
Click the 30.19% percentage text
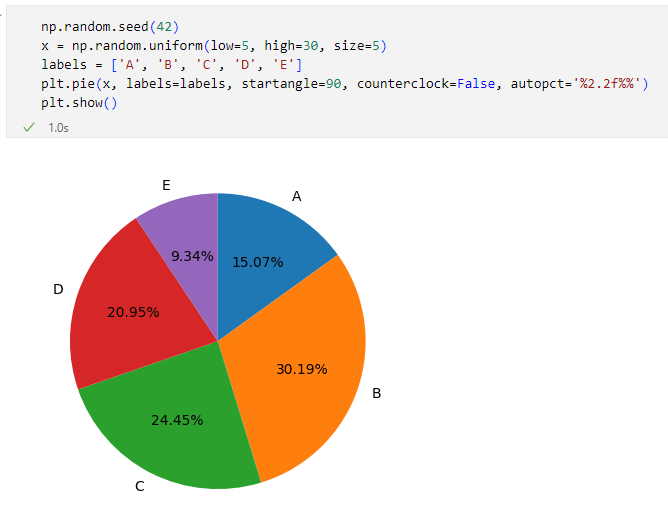pyautogui.click(x=301, y=368)
